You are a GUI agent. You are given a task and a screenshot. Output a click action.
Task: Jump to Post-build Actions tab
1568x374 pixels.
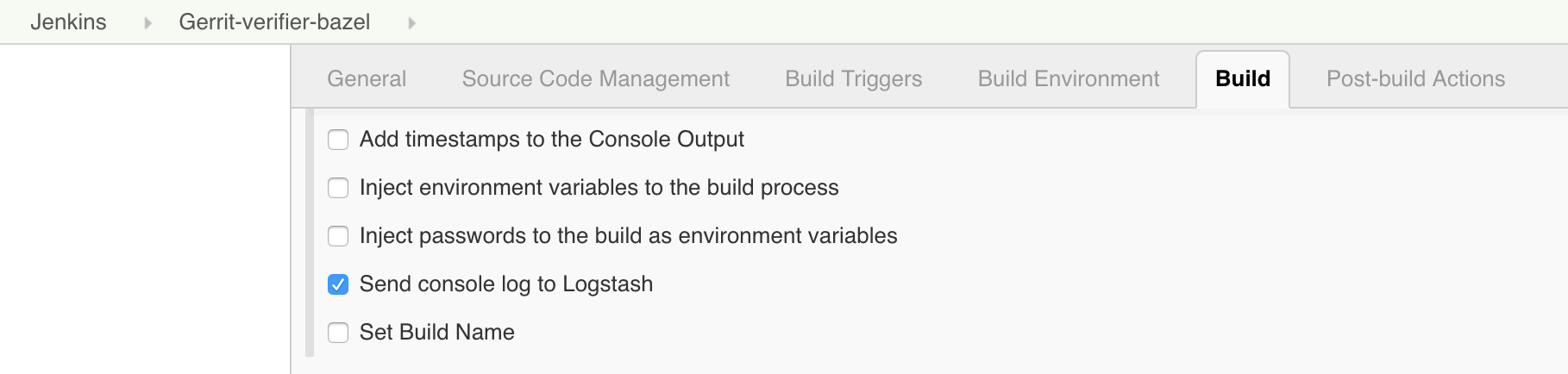[x=1414, y=78]
